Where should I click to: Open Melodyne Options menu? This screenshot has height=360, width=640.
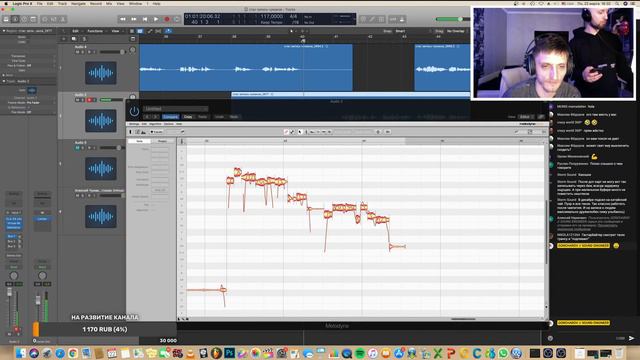click(x=169, y=124)
